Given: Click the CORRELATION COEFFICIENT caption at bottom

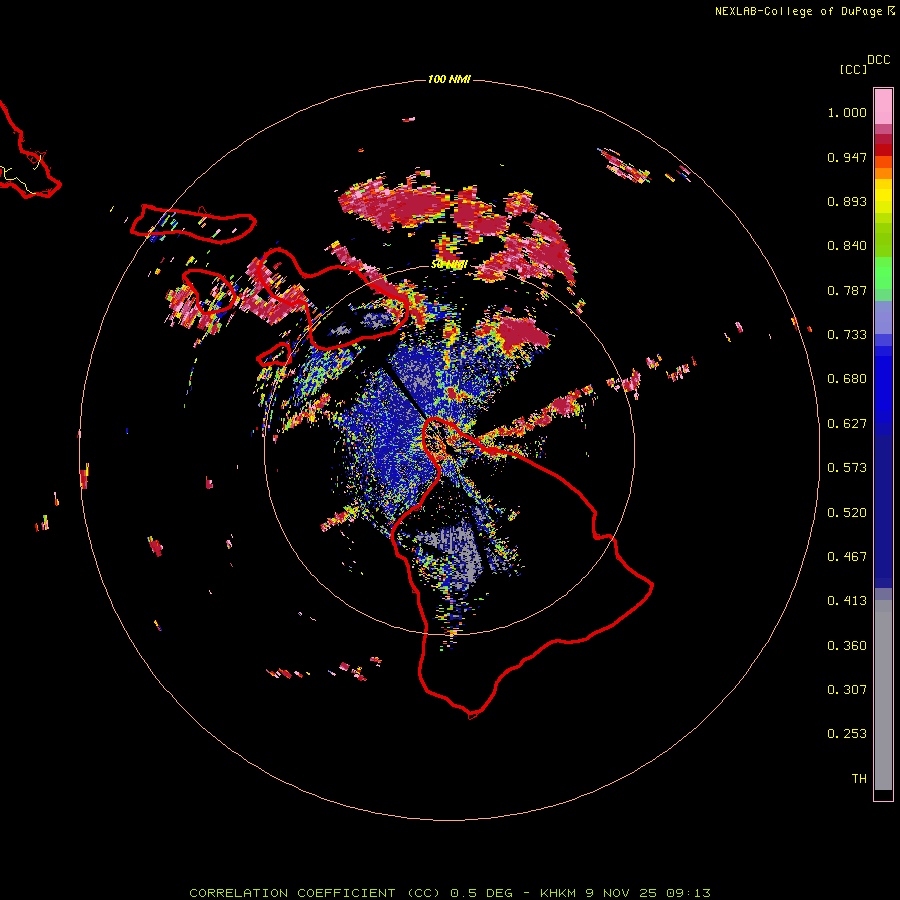Looking at the screenshot, I should tap(450, 893).
